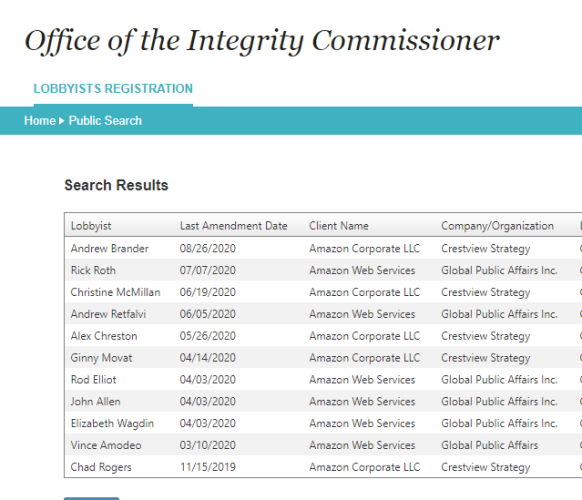Screen dimensions: 582x500
Task: Select the Andrew Brander row
Action: (323, 248)
